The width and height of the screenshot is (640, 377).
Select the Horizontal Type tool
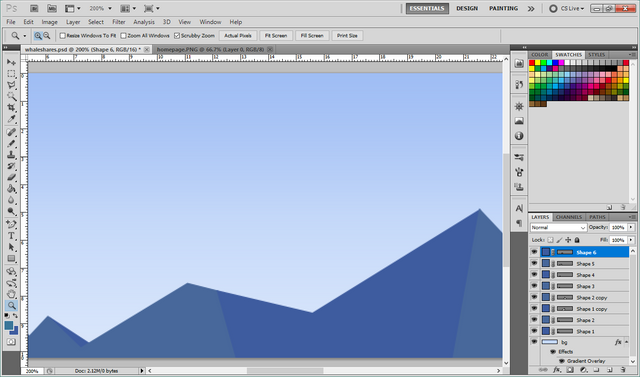11,236
